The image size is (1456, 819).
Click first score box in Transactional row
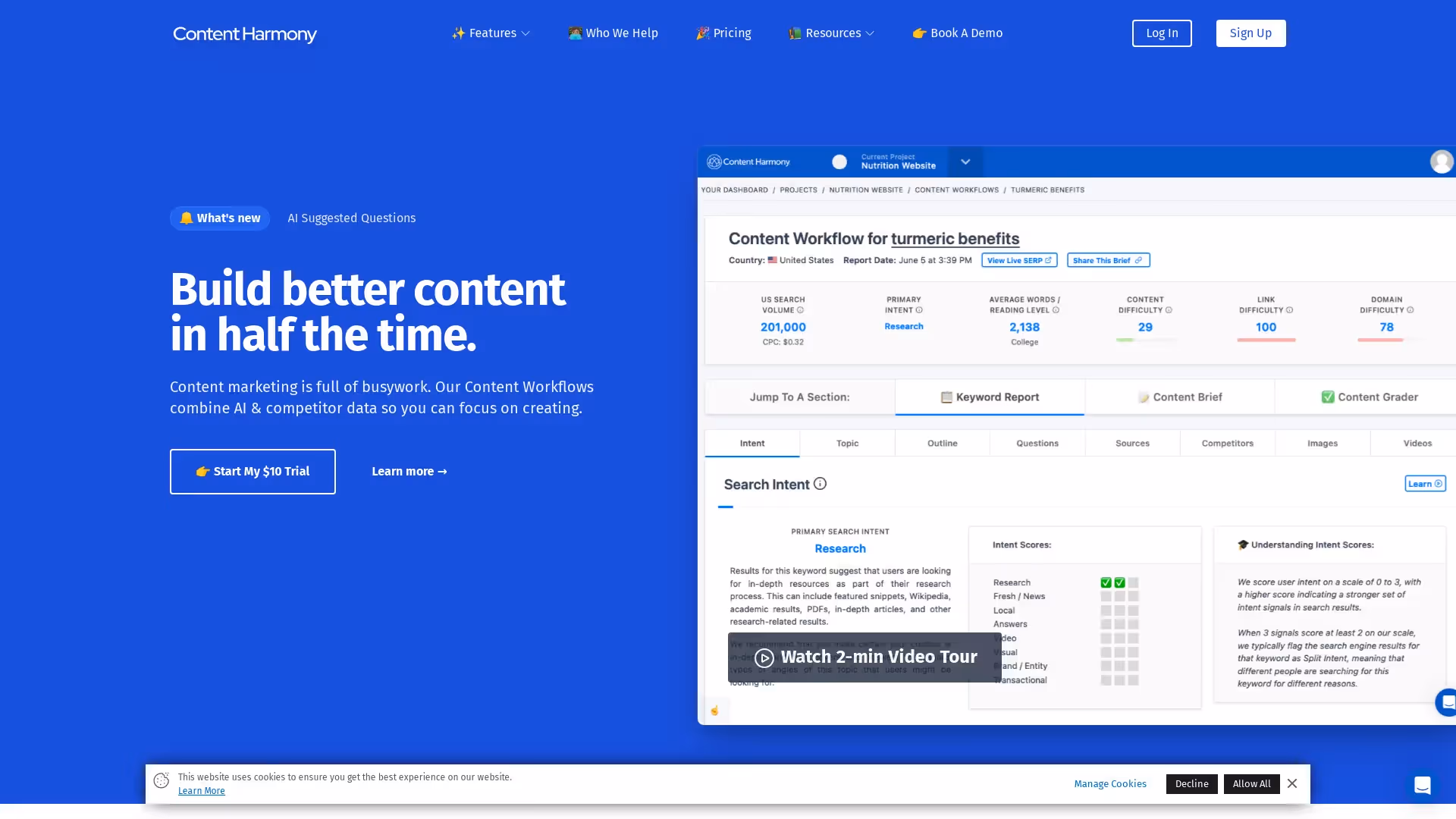point(1106,680)
